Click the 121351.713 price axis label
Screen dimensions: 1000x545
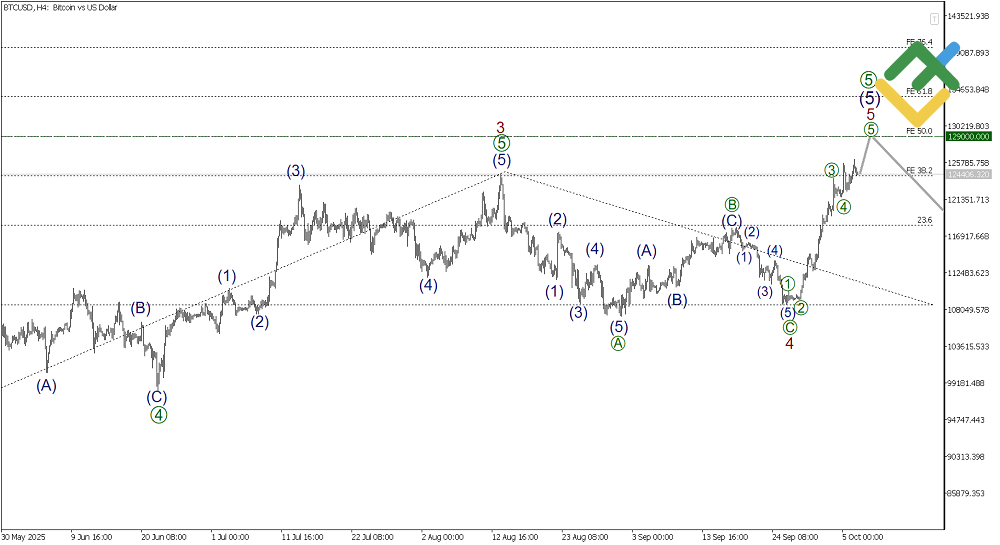[969, 200]
